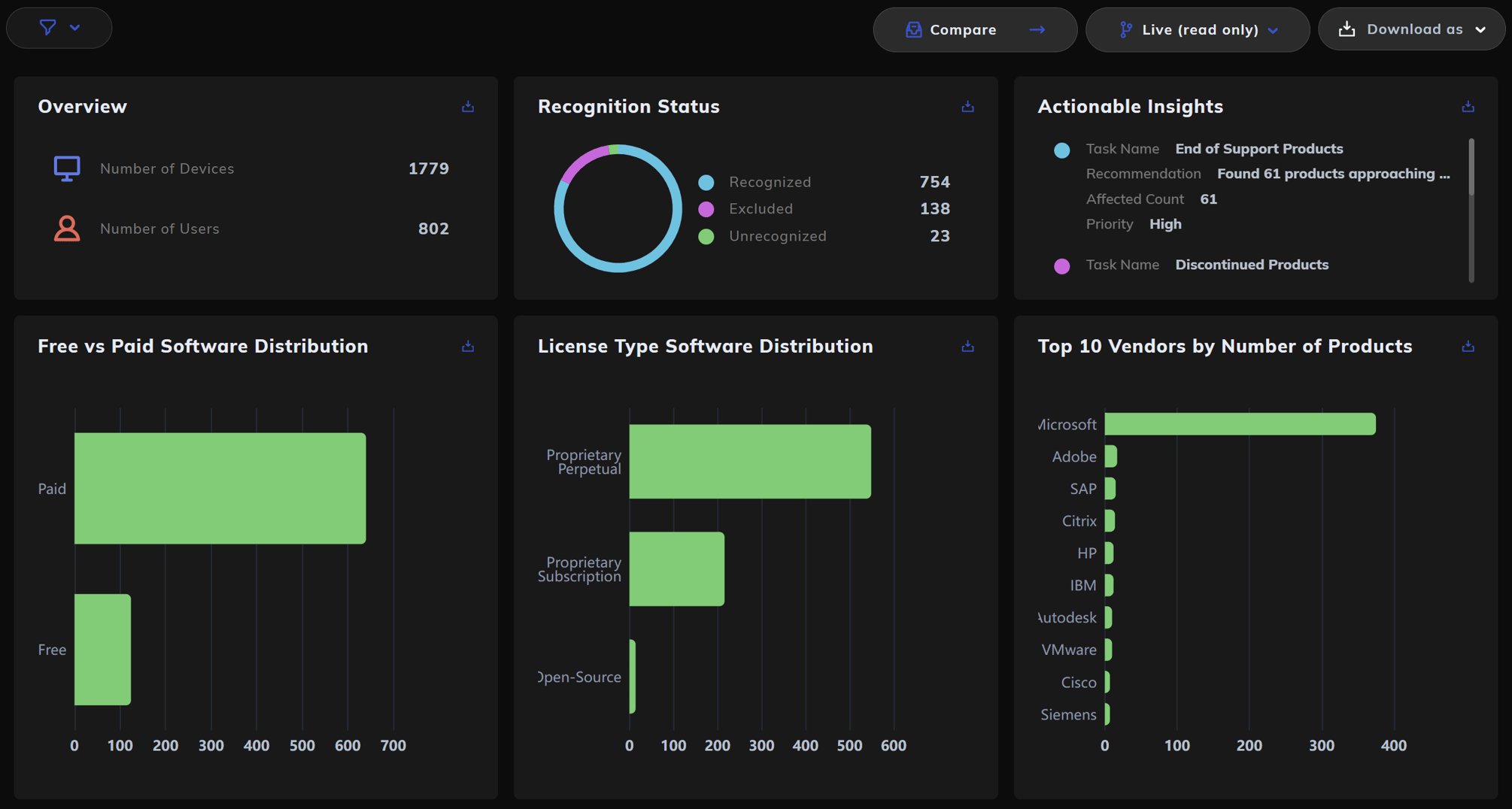Screen dimensions: 1512x809
Task: Click the users count 802
Action: [433, 229]
